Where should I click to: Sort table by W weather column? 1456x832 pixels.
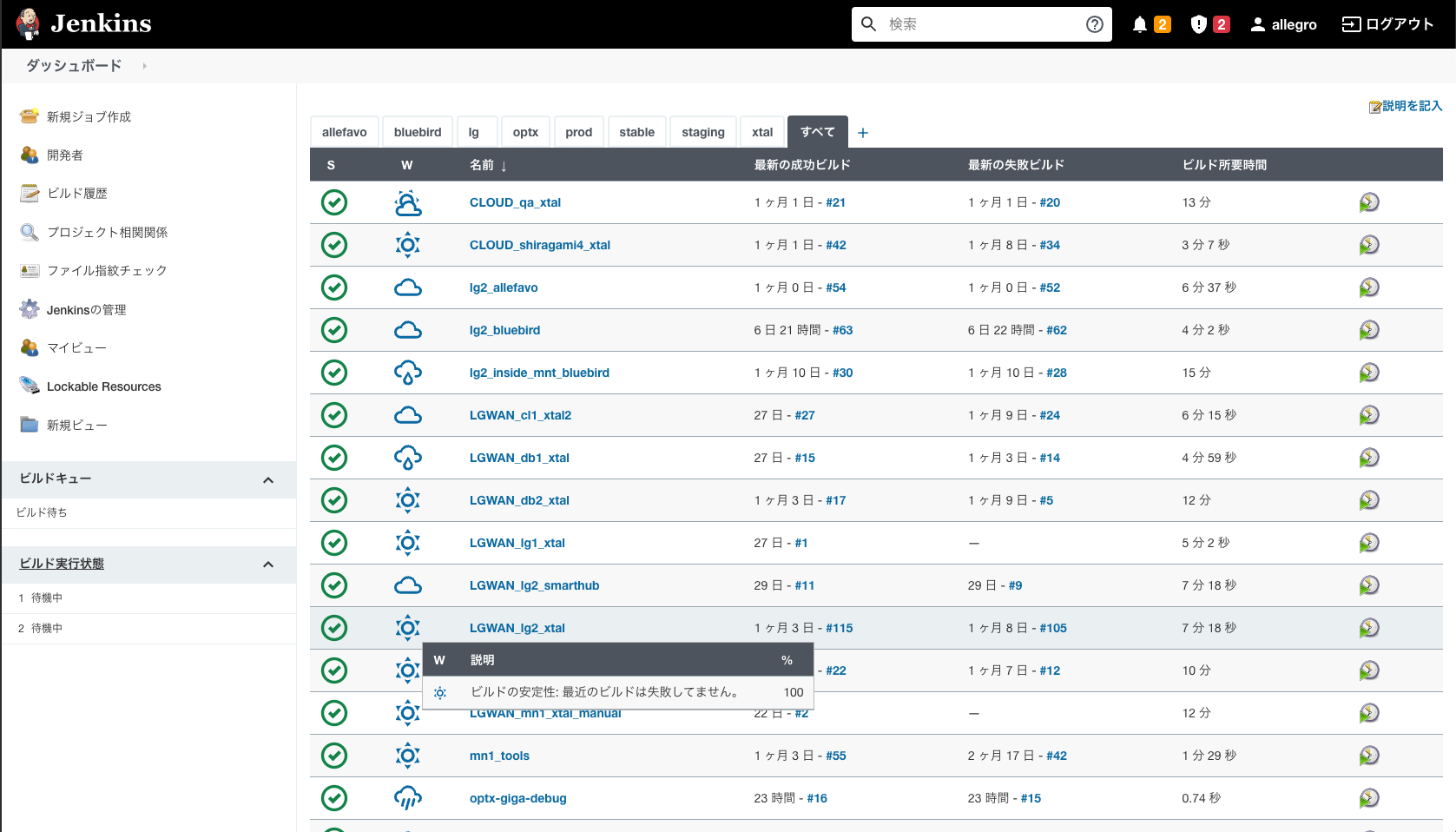pyautogui.click(x=407, y=165)
